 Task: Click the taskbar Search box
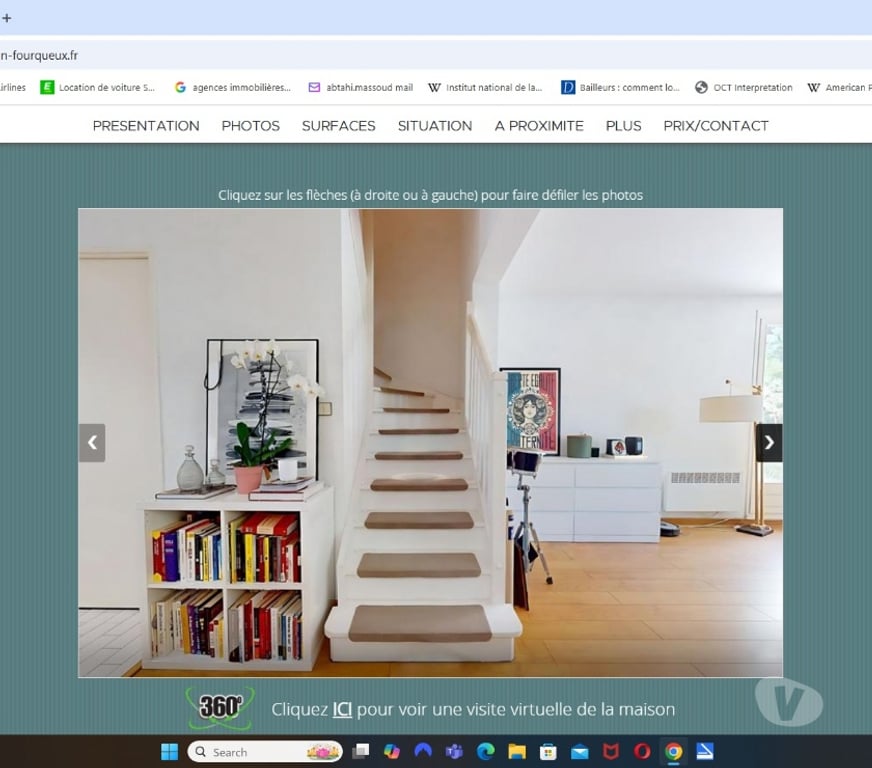[x=264, y=752]
